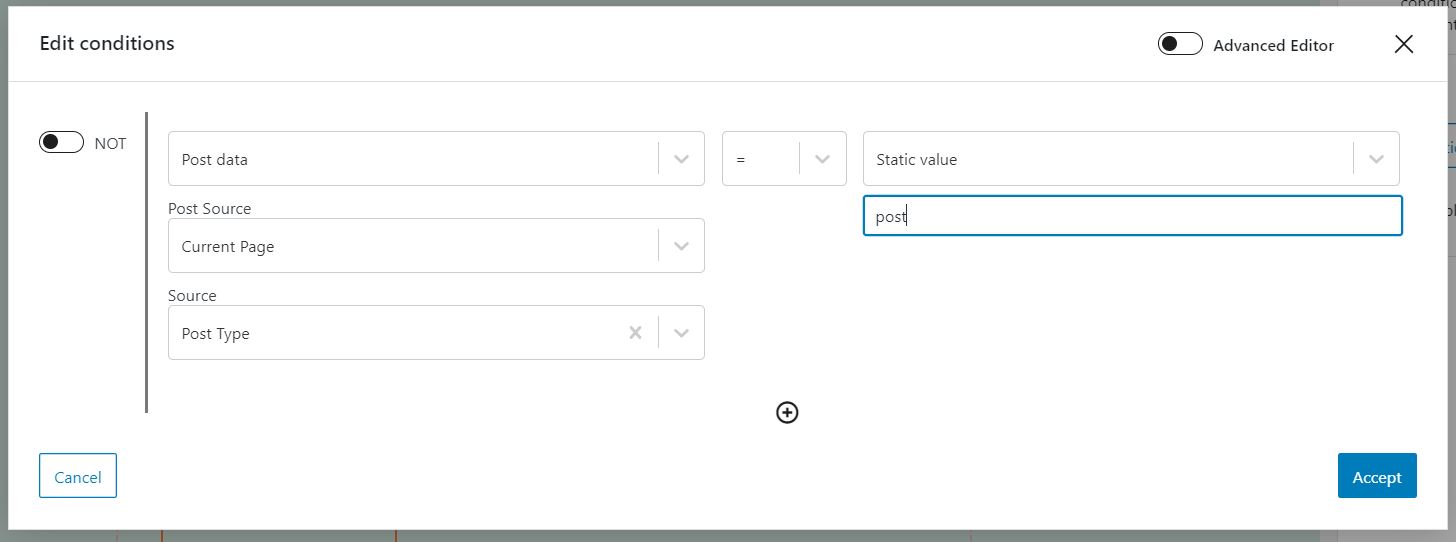Close the Edit conditions dialog

click(1404, 44)
